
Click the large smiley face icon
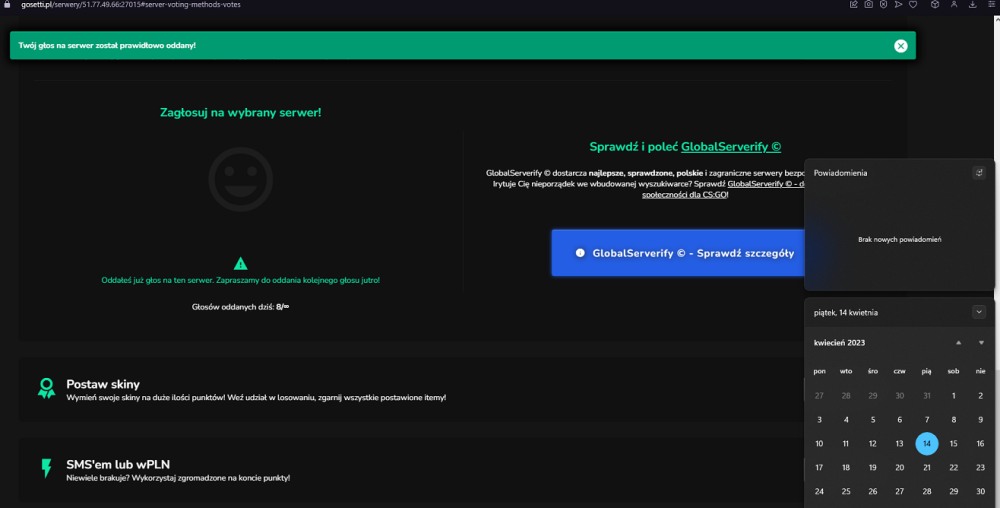click(x=240, y=180)
